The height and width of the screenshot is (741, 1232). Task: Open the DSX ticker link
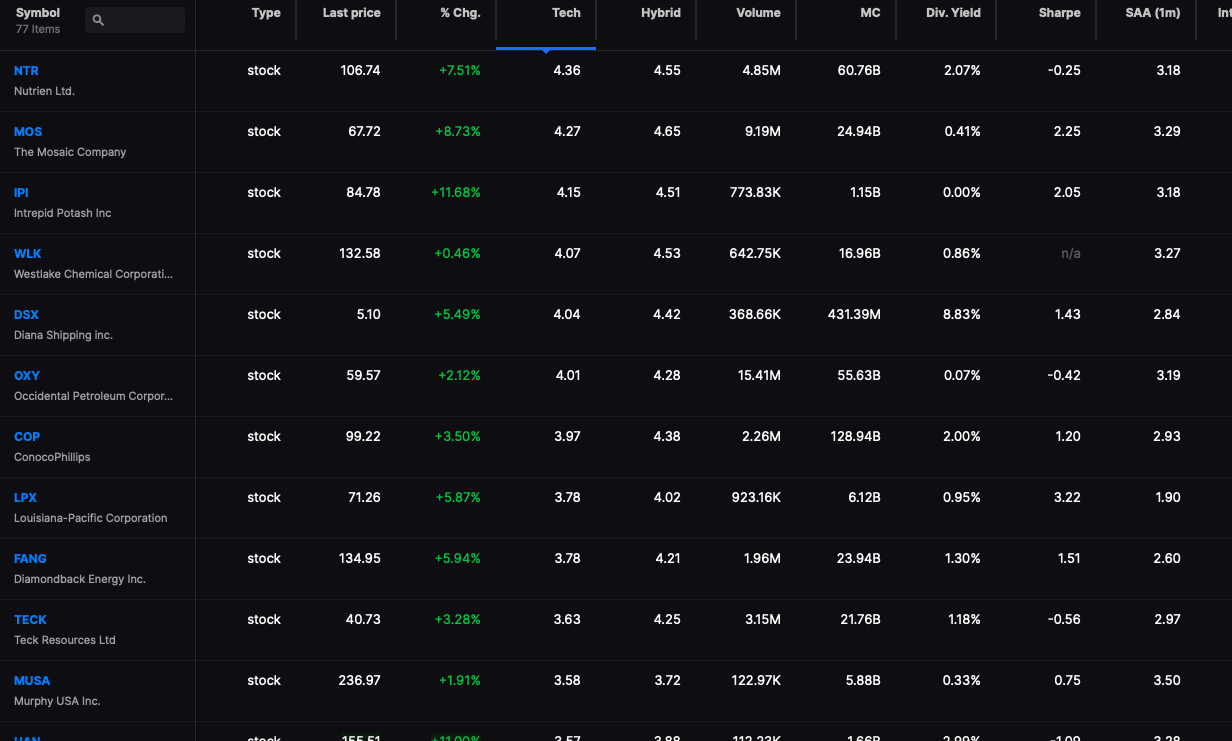[x=26, y=315]
